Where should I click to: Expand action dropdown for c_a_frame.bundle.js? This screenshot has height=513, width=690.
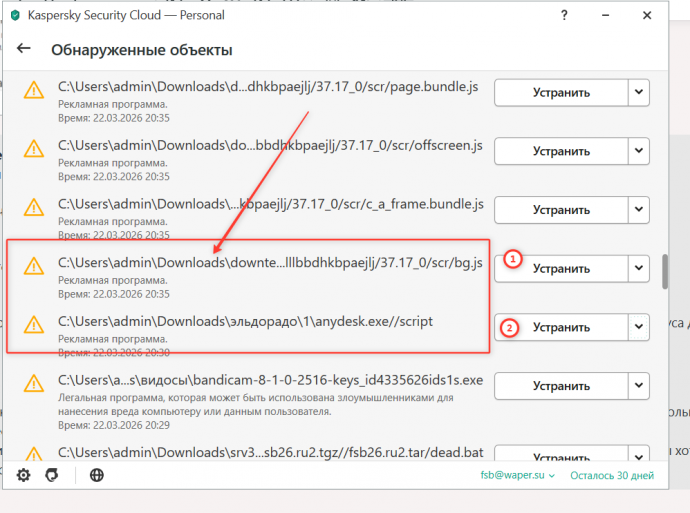pos(639,210)
